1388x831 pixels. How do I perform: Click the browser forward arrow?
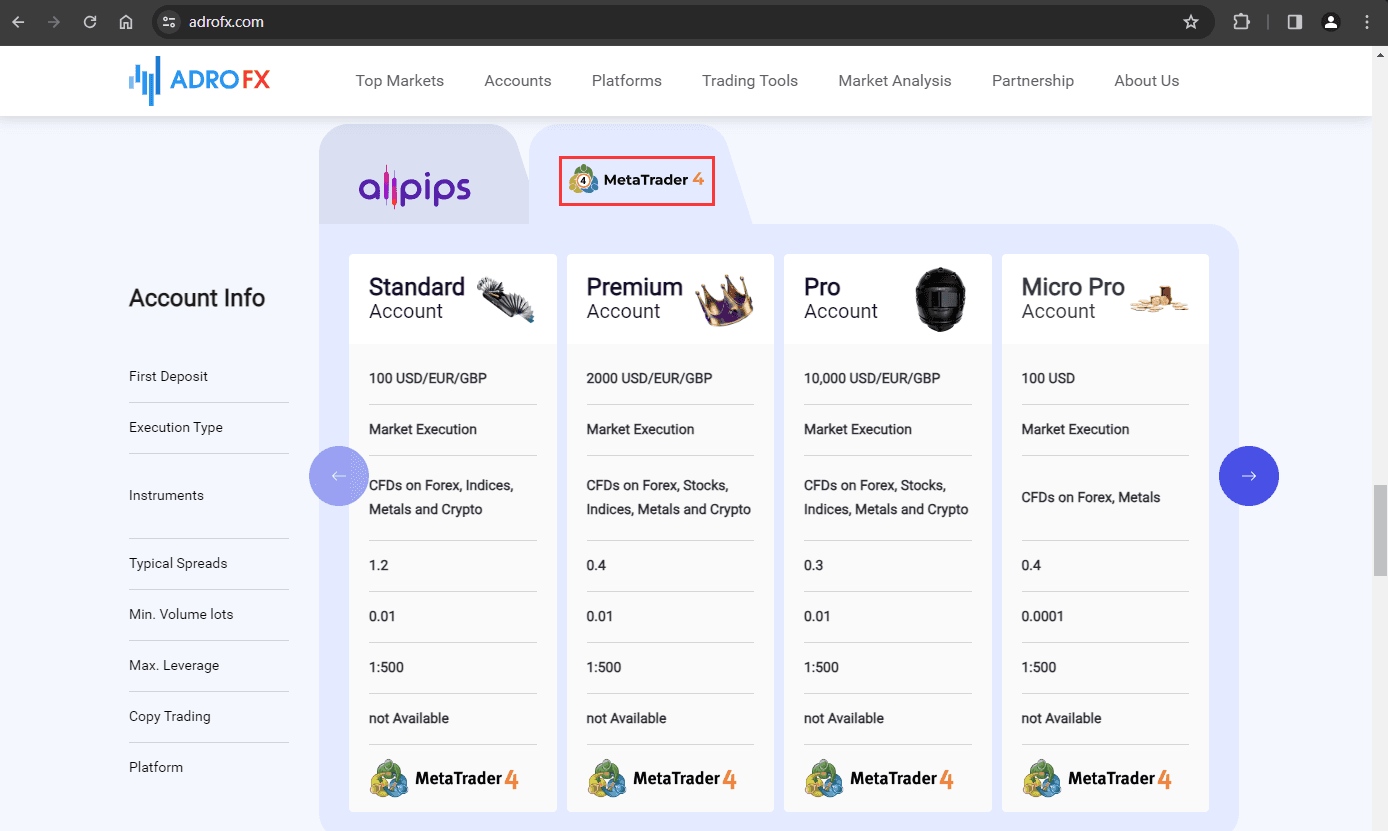(54, 22)
